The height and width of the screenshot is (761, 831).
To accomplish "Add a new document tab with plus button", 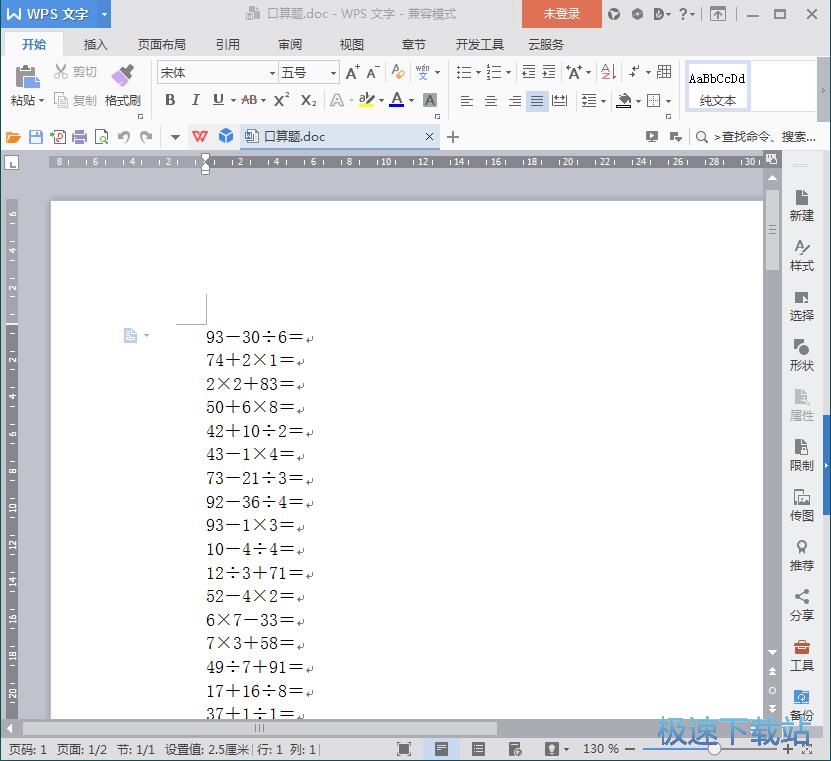I will point(453,137).
